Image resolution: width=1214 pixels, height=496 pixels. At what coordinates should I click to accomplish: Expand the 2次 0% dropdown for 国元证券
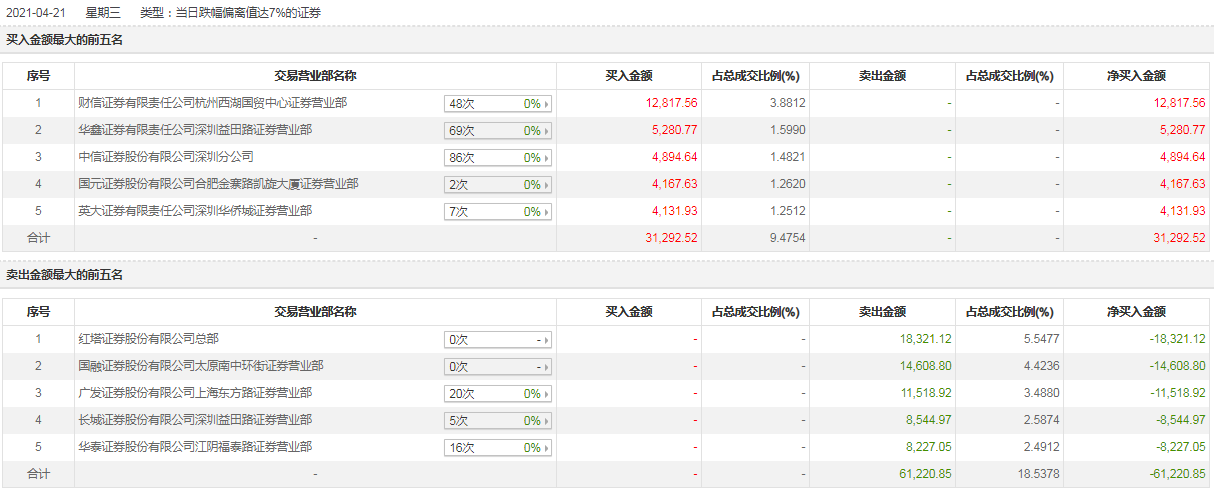(x=498, y=184)
